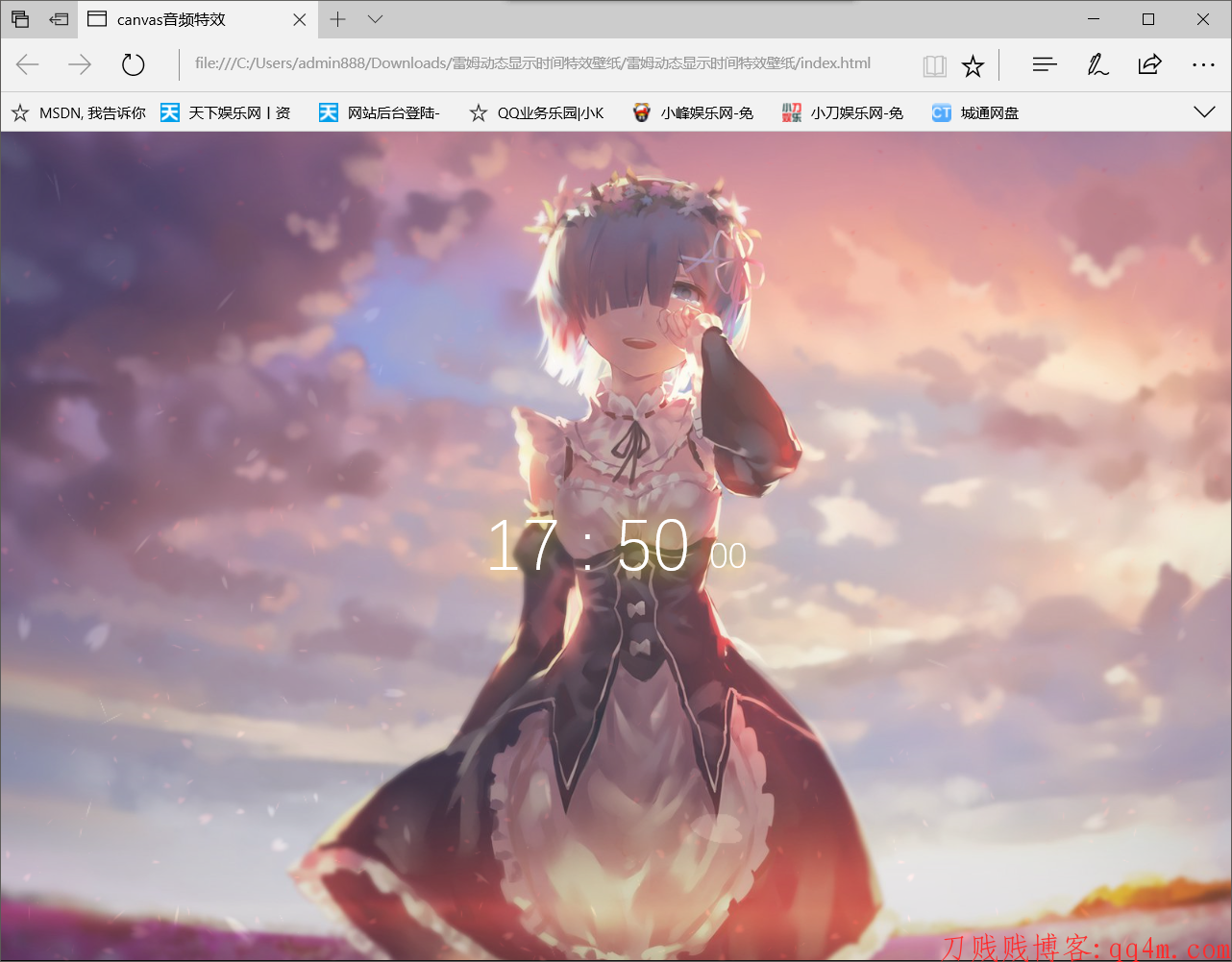Click the 17 : 50 clock display
Screen dimensions: 1232x962
click(588, 546)
